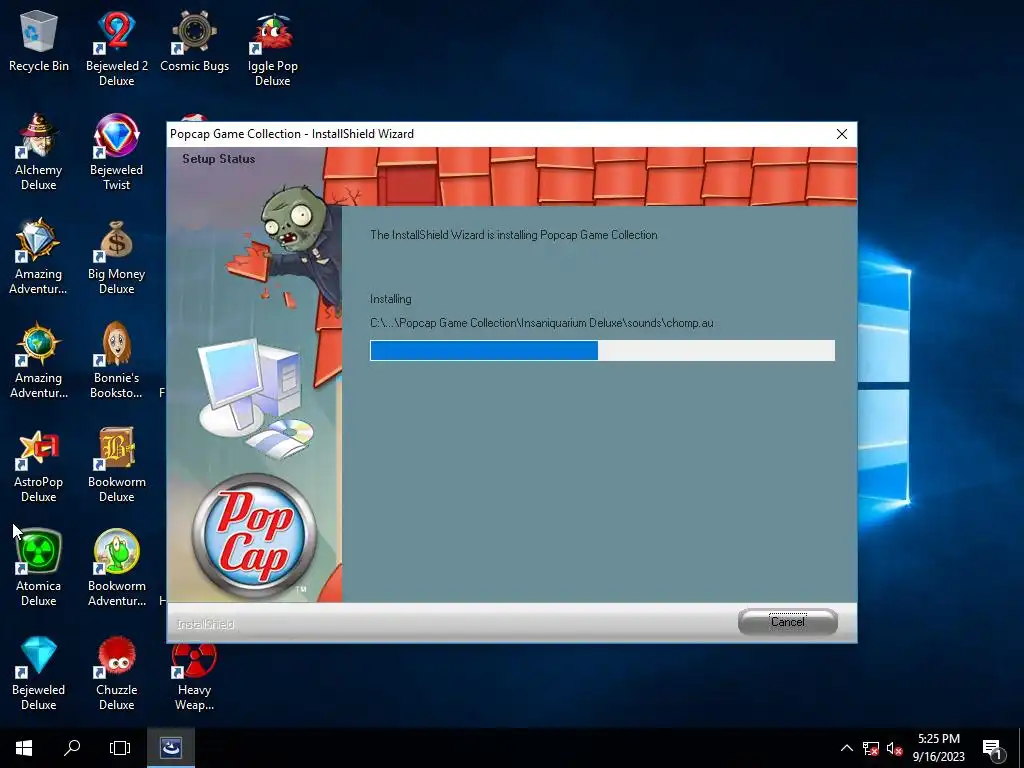The height and width of the screenshot is (768, 1024).
Task: Cancel the Popcap installation
Action: click(x=788, y=622)
